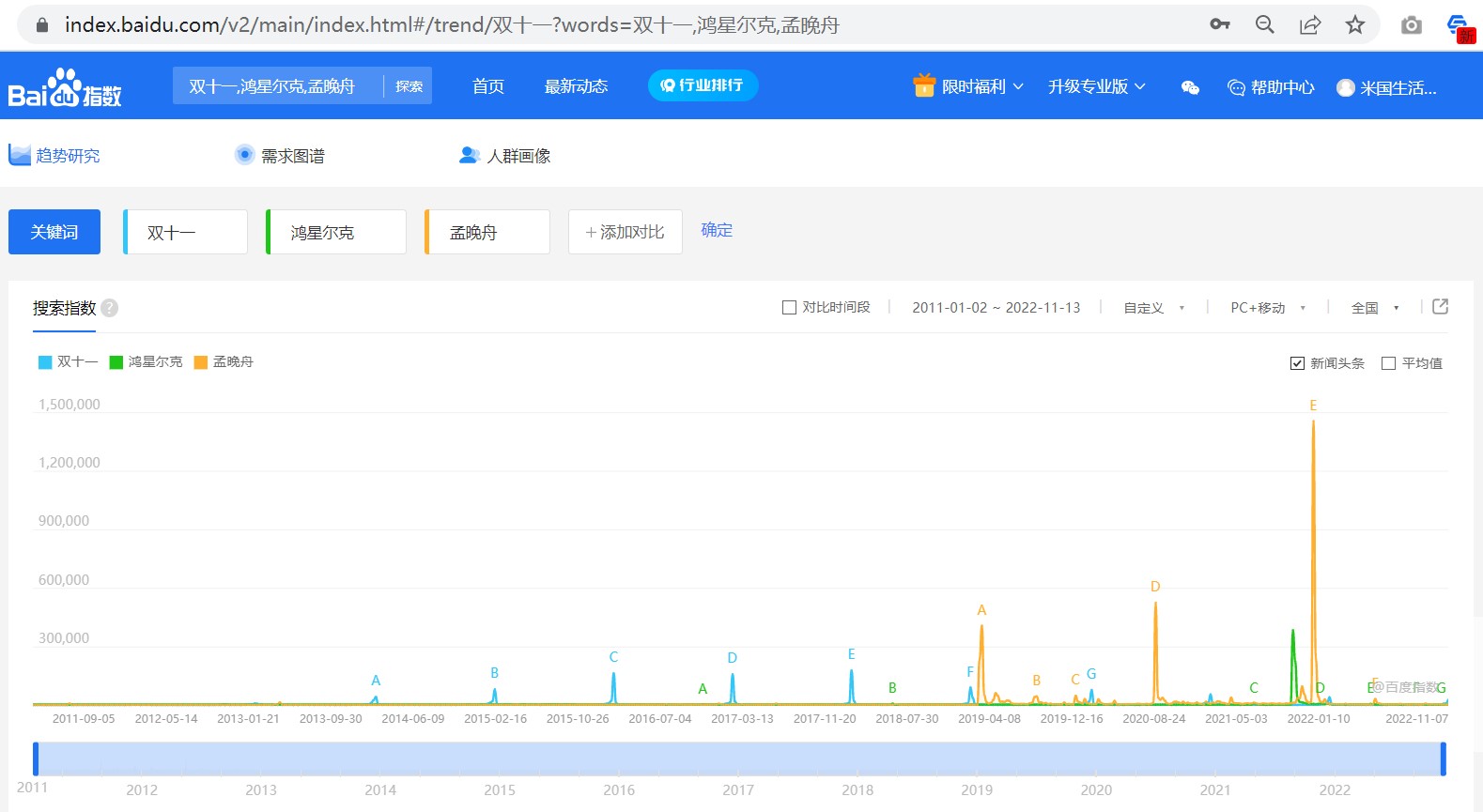Click the 探索 search button

click(x=409, y=86)
